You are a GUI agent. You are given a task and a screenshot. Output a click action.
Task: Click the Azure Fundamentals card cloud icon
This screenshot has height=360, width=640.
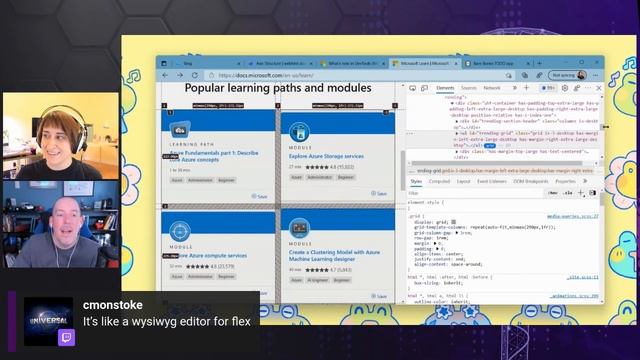[x=180, y=130]
